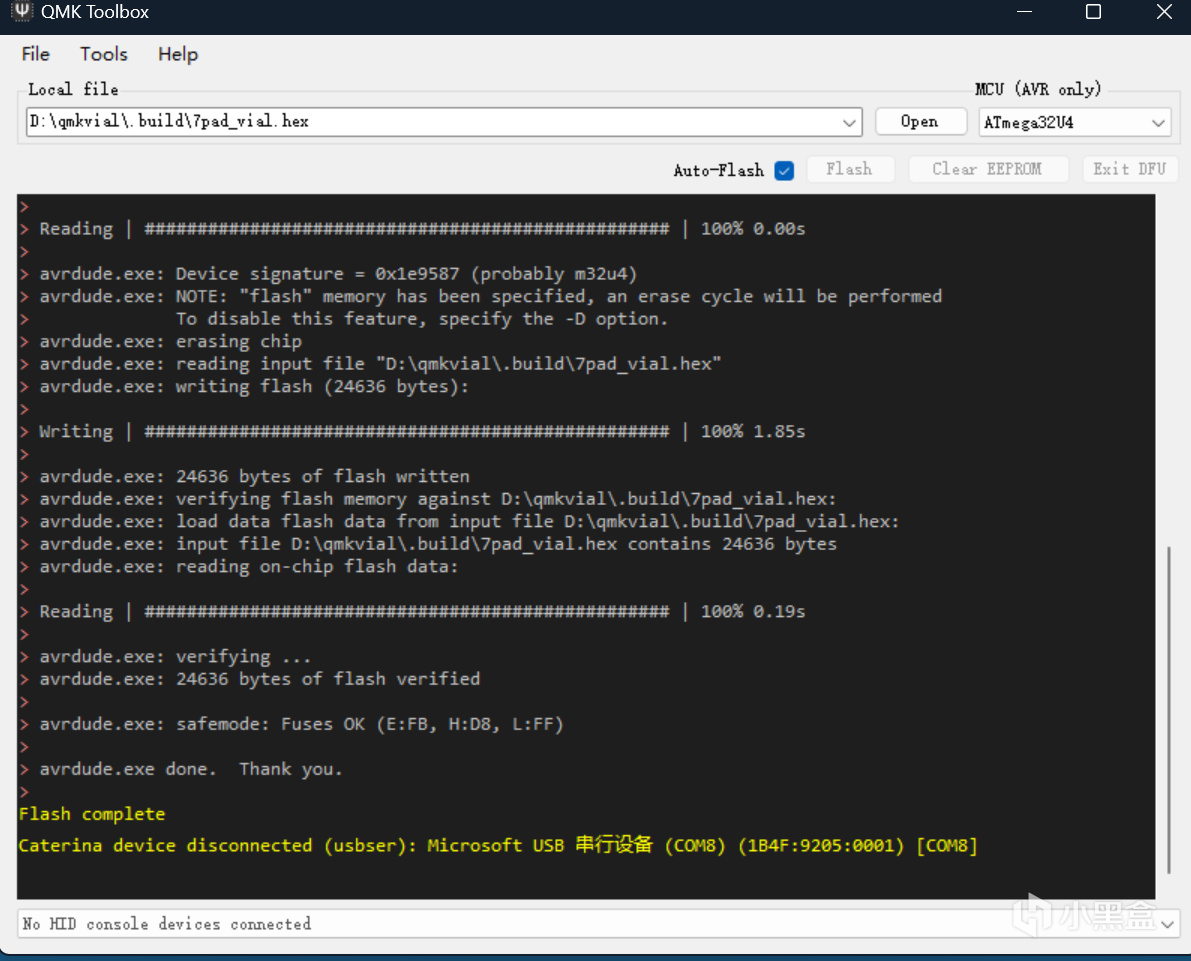Click the 'No HID console devices connected' text
Viewport: 1191px width, 961px height.
(166, 924)
